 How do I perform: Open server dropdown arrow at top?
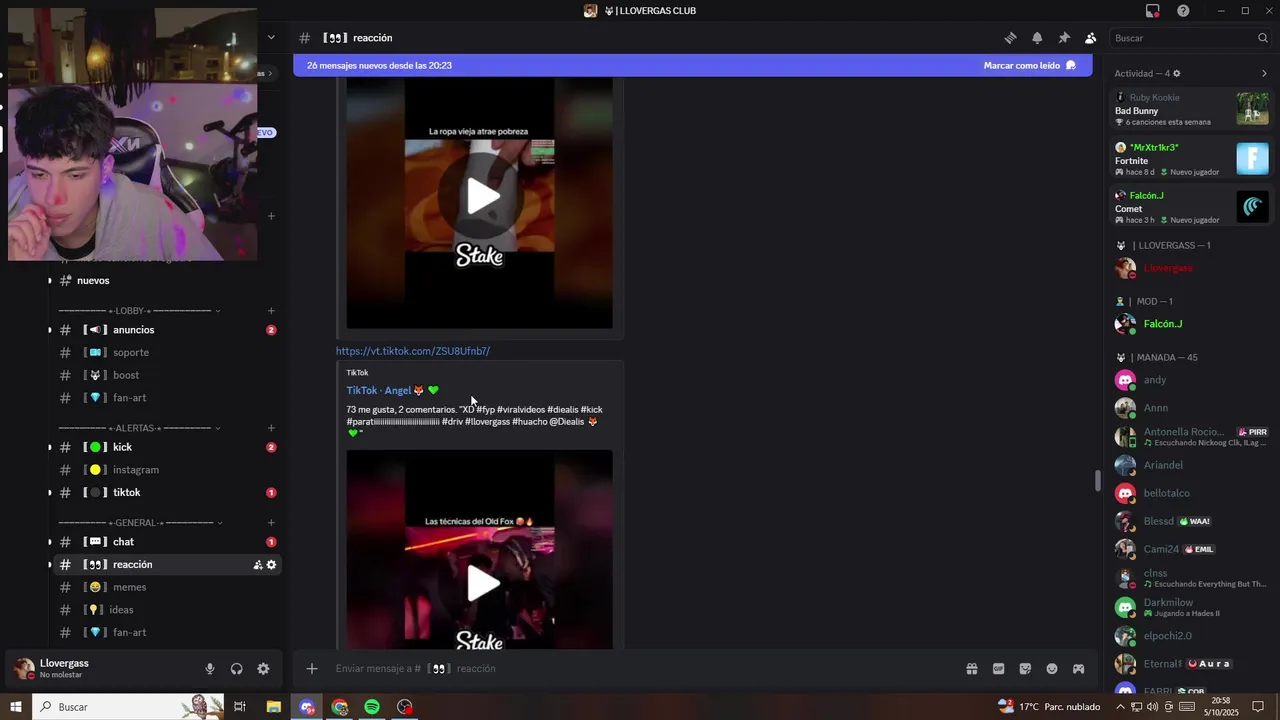271,38
